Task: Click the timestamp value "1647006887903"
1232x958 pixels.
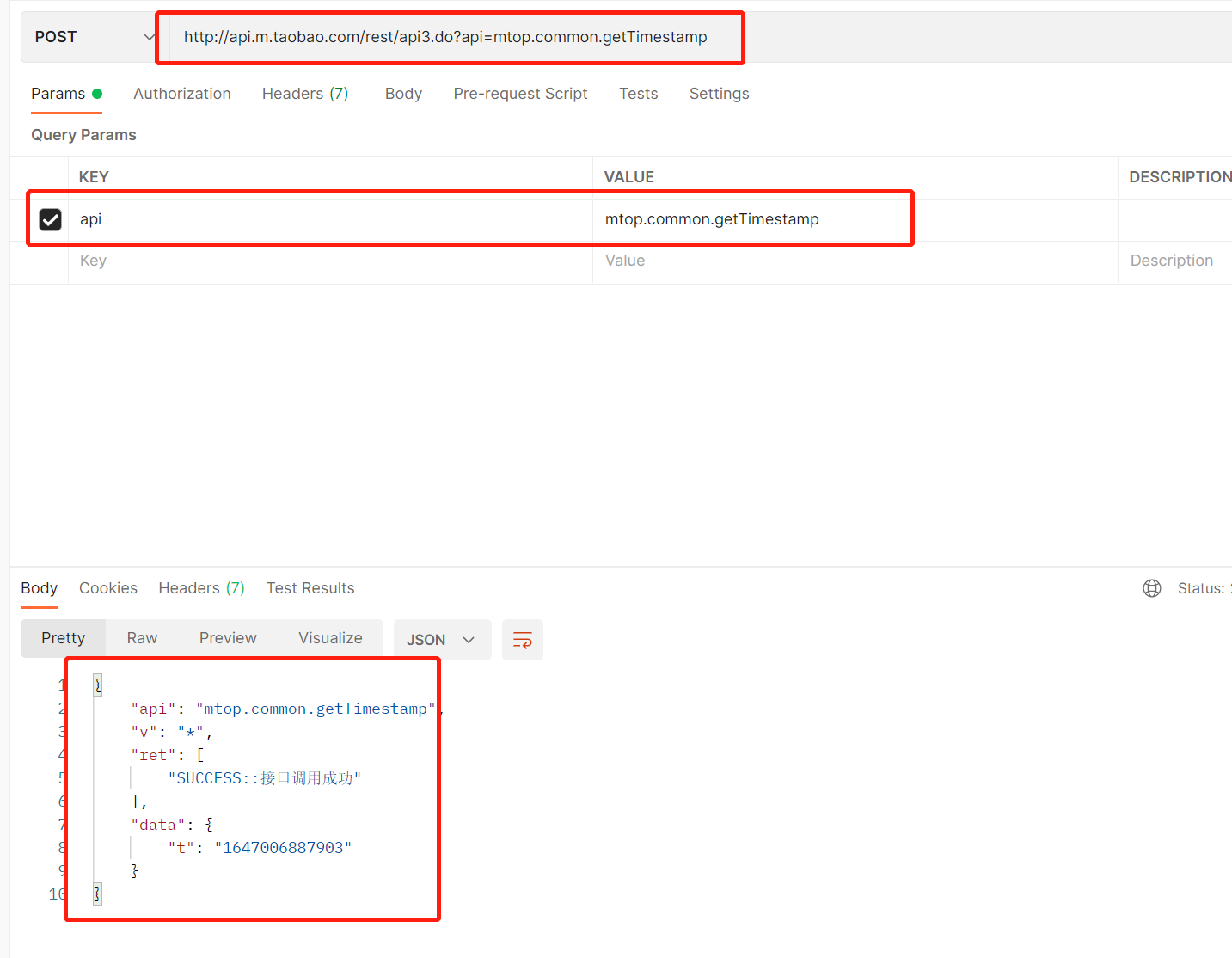Action: pyautogui.click(x=283, y=848)
